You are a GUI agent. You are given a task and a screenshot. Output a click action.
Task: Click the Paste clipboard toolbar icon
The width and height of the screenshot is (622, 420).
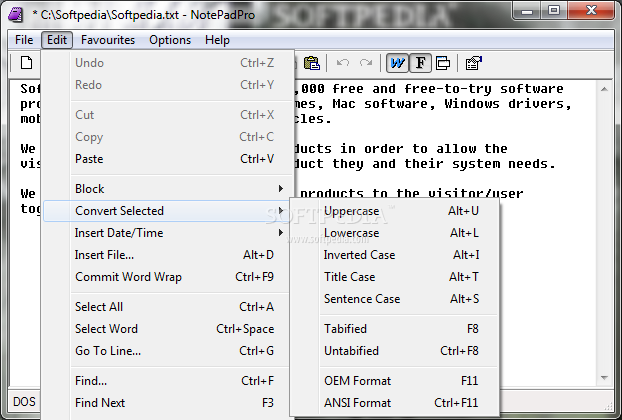[312, 63]
